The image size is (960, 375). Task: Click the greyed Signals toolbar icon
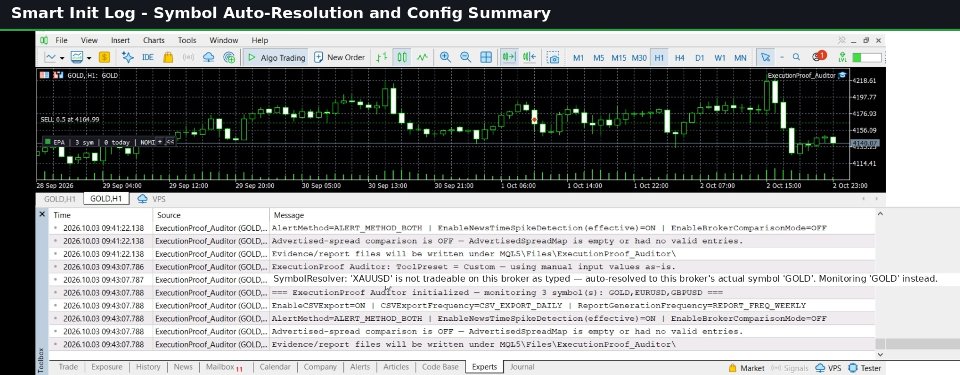[188, 57]
